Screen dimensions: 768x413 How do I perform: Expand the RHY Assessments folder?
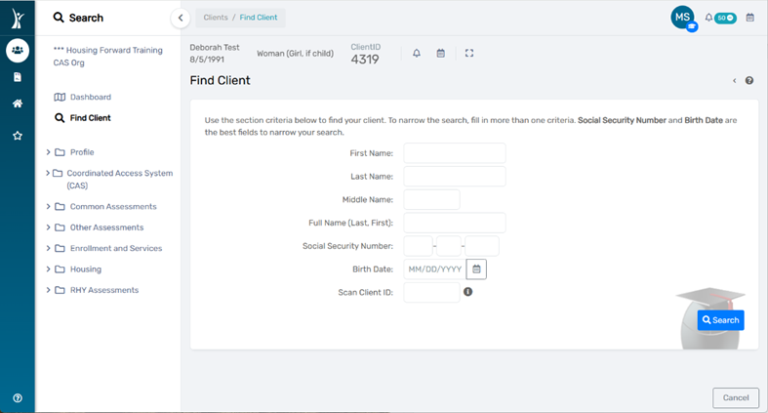tap(48, 290)
